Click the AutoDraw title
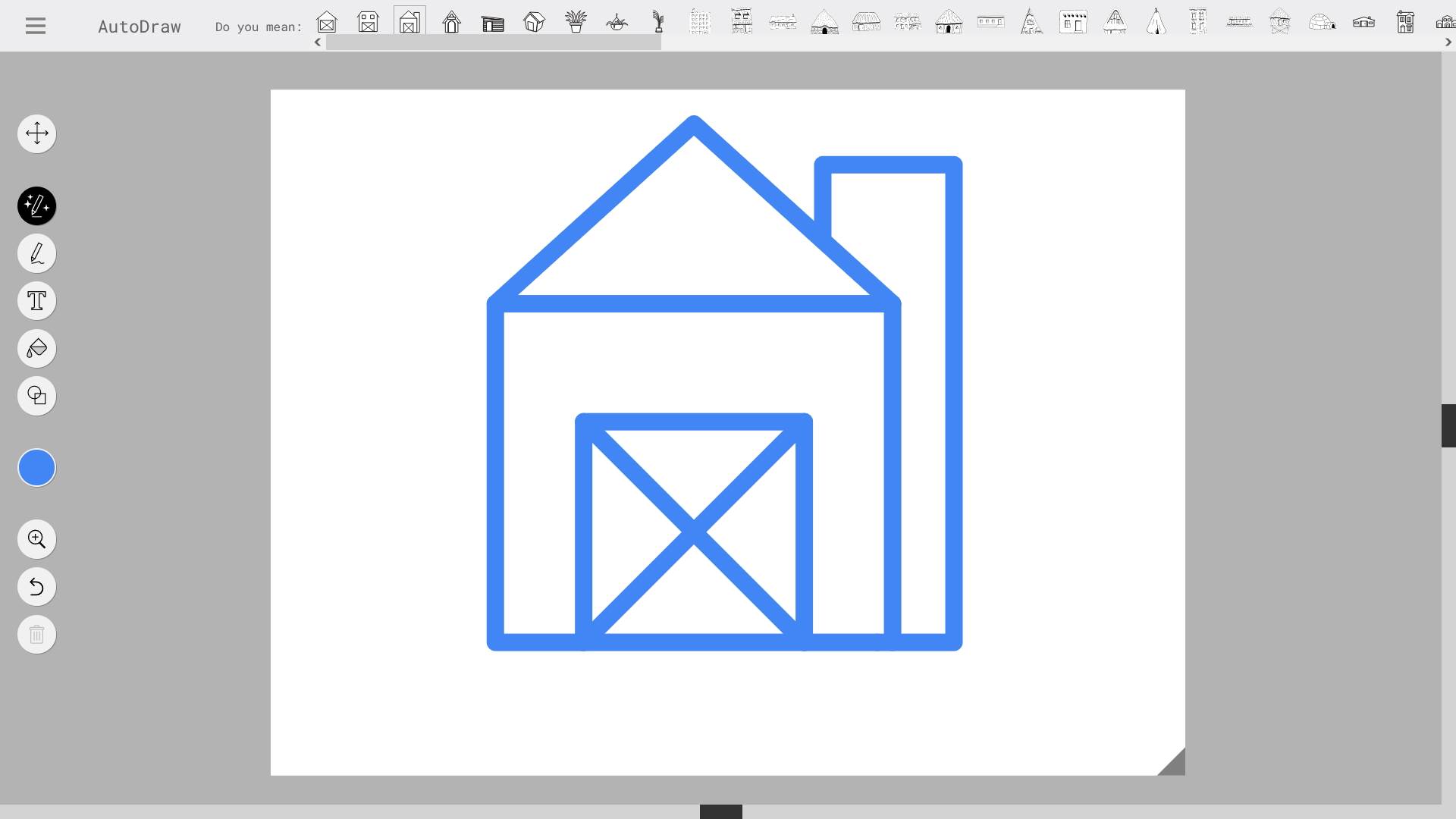Screen dimensions: 1456x819 coord(140,25)
